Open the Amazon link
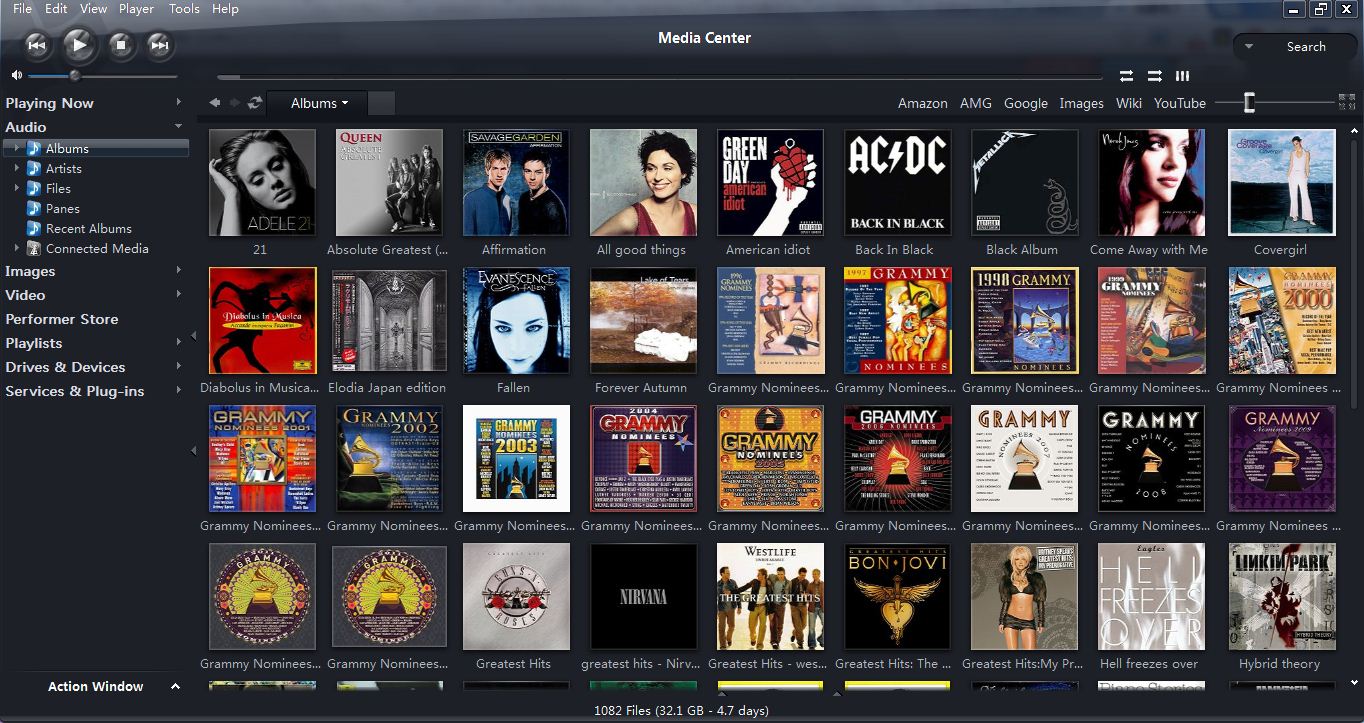Viewport: 1364px width, 723px height. [923, 103]
